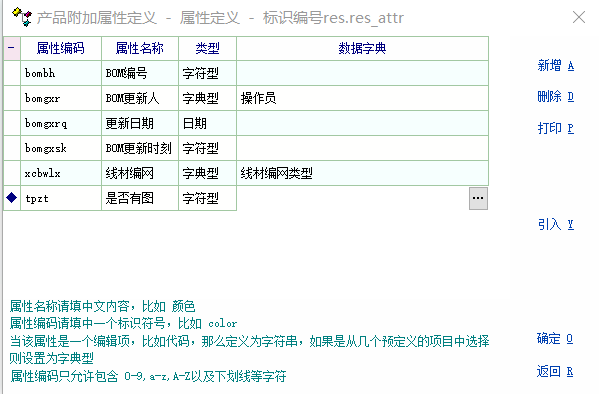Select the blue diamond row marker

tap(11, 198)
